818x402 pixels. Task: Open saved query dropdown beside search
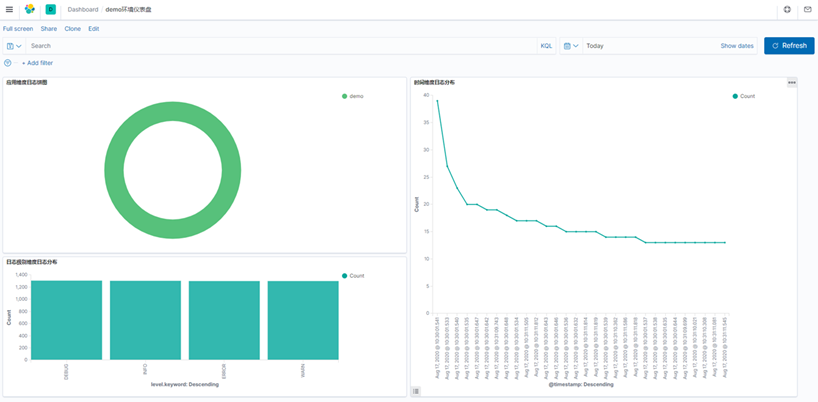(x=14, y=46)
